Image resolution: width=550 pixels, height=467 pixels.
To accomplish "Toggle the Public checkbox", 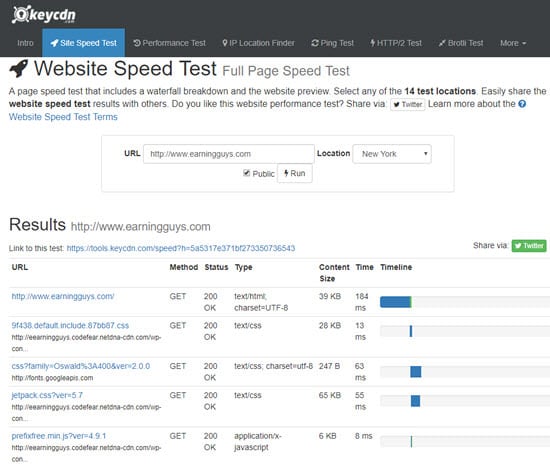I will (247, 173).
